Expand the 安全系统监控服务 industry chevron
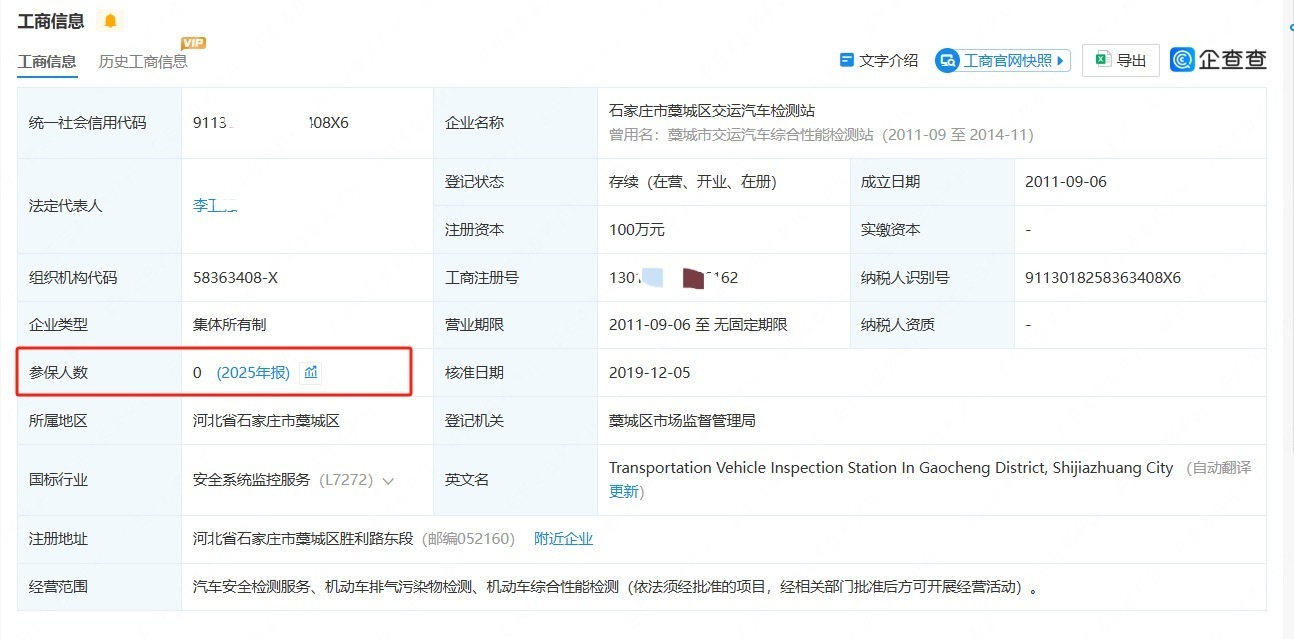The width and height of the screenshot is (1294, 639). (388, 481)
